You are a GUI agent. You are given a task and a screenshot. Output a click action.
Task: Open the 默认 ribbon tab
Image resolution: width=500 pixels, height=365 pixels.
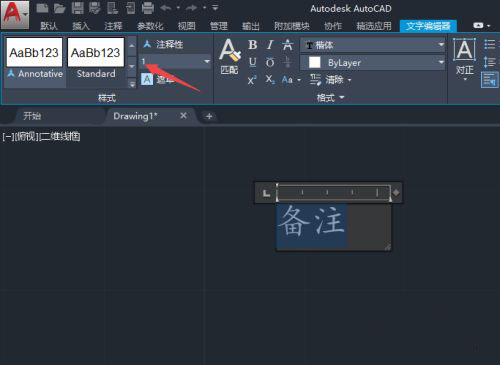click(49, 26)
